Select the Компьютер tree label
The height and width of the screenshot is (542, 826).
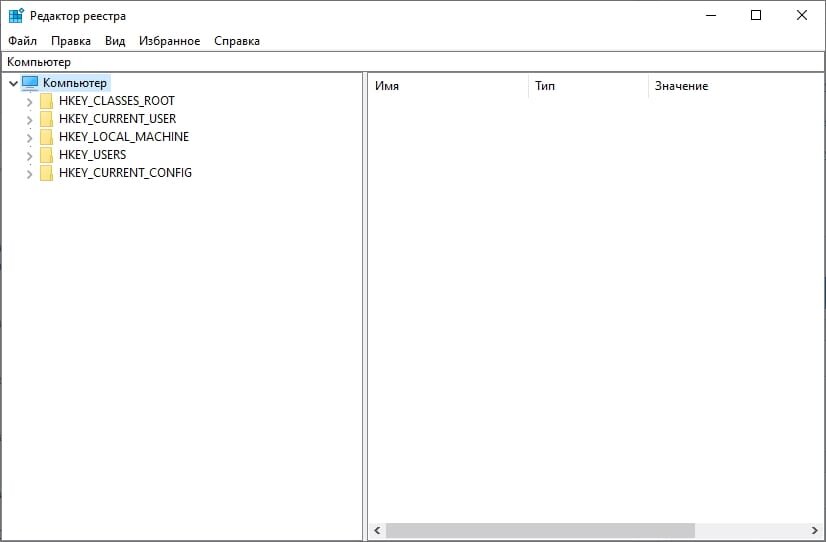coord(75,83)
